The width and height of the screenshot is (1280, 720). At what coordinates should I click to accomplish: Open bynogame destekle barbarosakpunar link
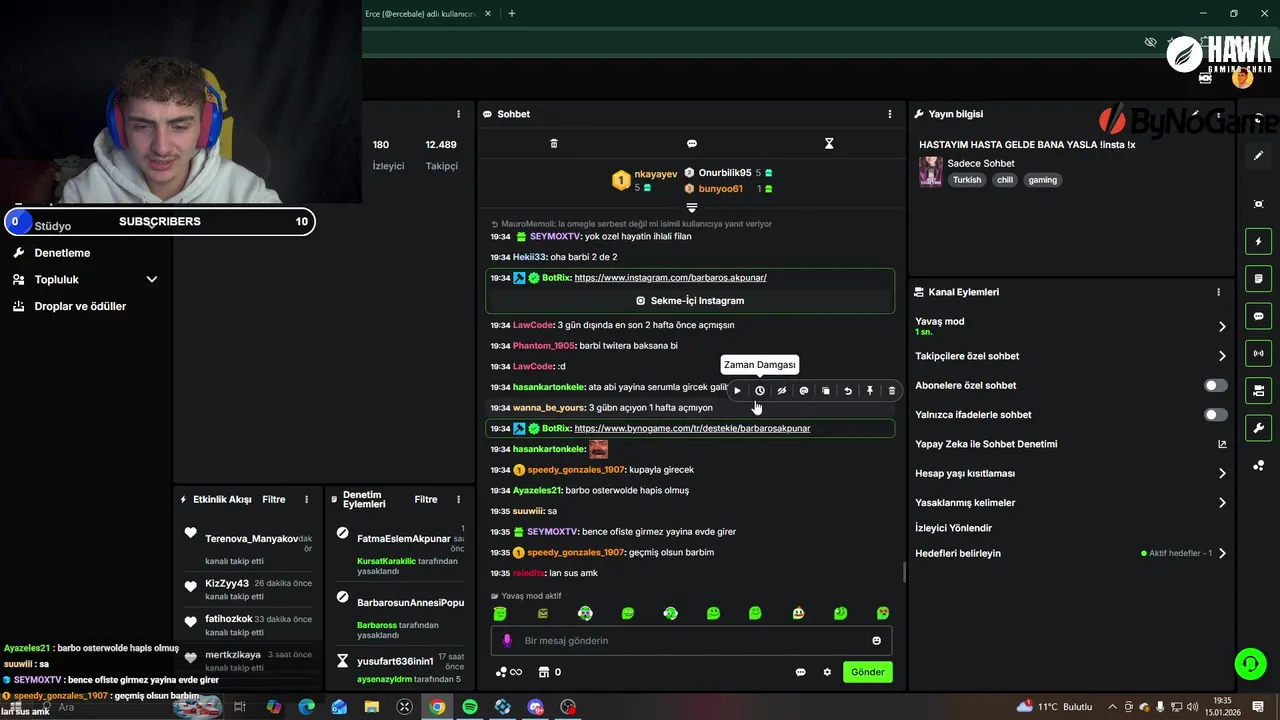692,428
